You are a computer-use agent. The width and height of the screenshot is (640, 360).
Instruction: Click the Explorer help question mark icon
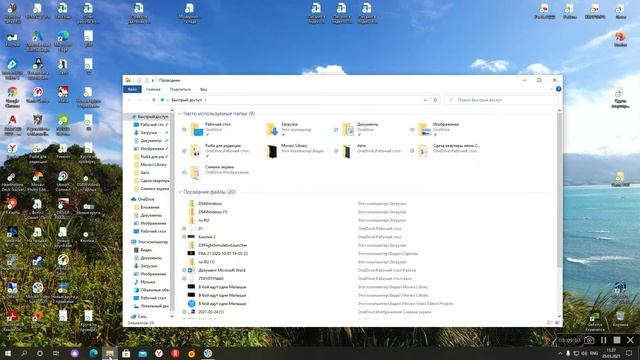558,89
